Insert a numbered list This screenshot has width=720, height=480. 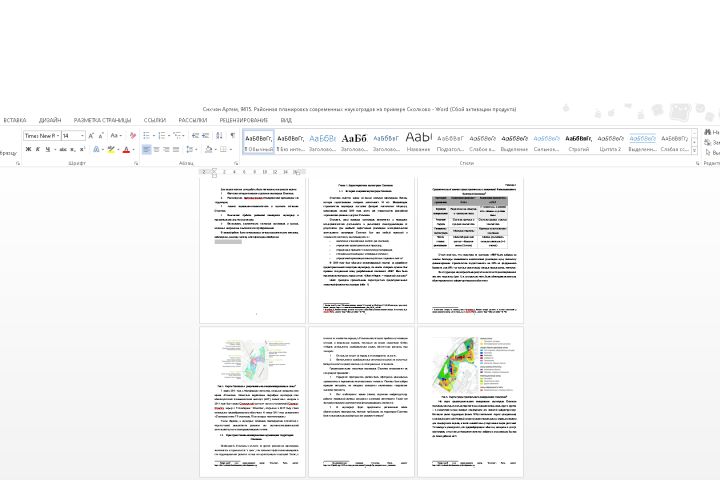click(162, 136)
